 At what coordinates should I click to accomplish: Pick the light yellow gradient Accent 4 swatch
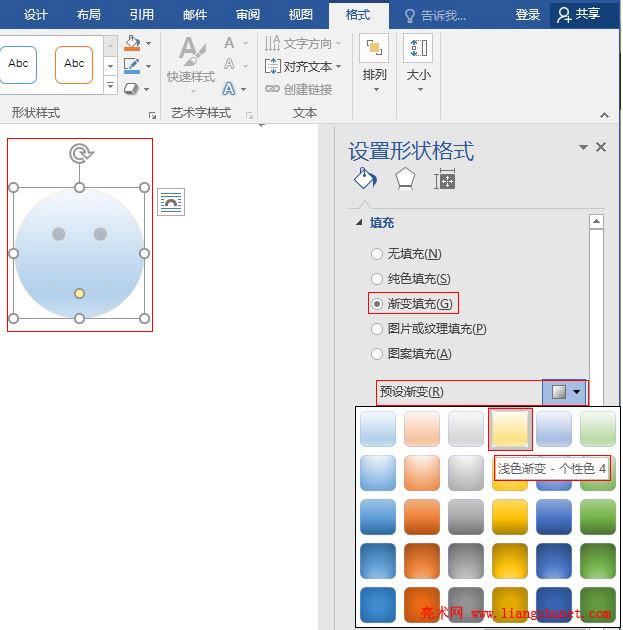click(x=510, y=429)
